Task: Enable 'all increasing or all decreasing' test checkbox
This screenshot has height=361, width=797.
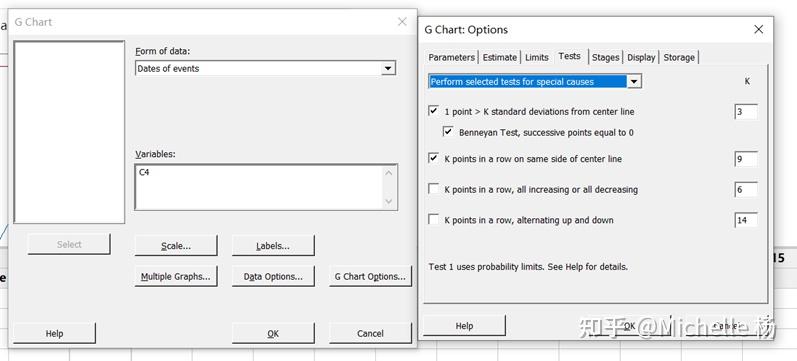Action: [434, 189]
